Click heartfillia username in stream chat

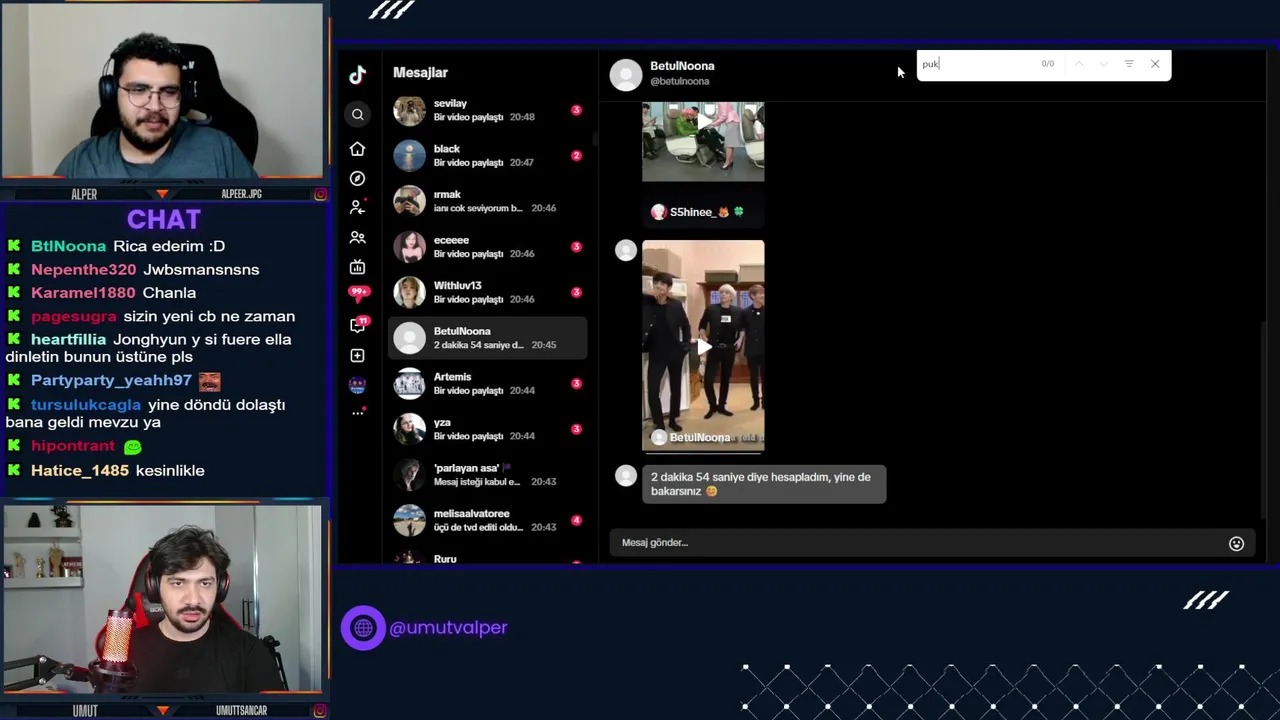[68, 340]
